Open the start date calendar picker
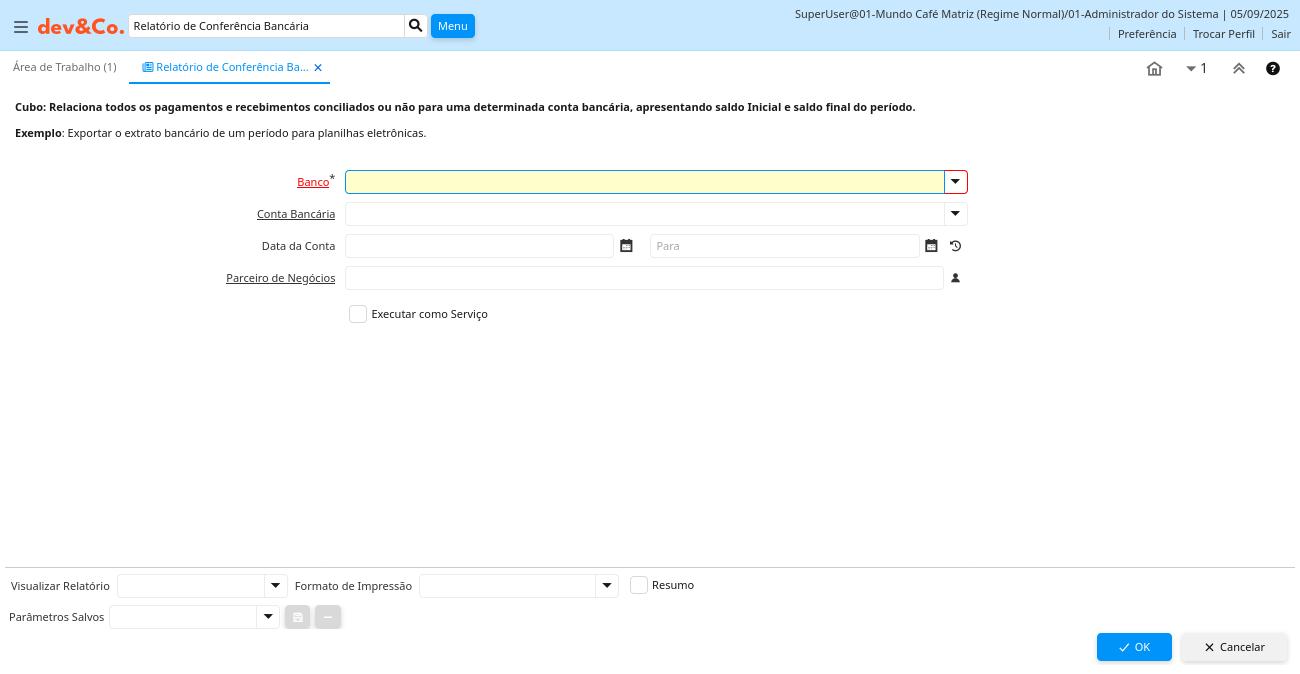 coord(626,246)
